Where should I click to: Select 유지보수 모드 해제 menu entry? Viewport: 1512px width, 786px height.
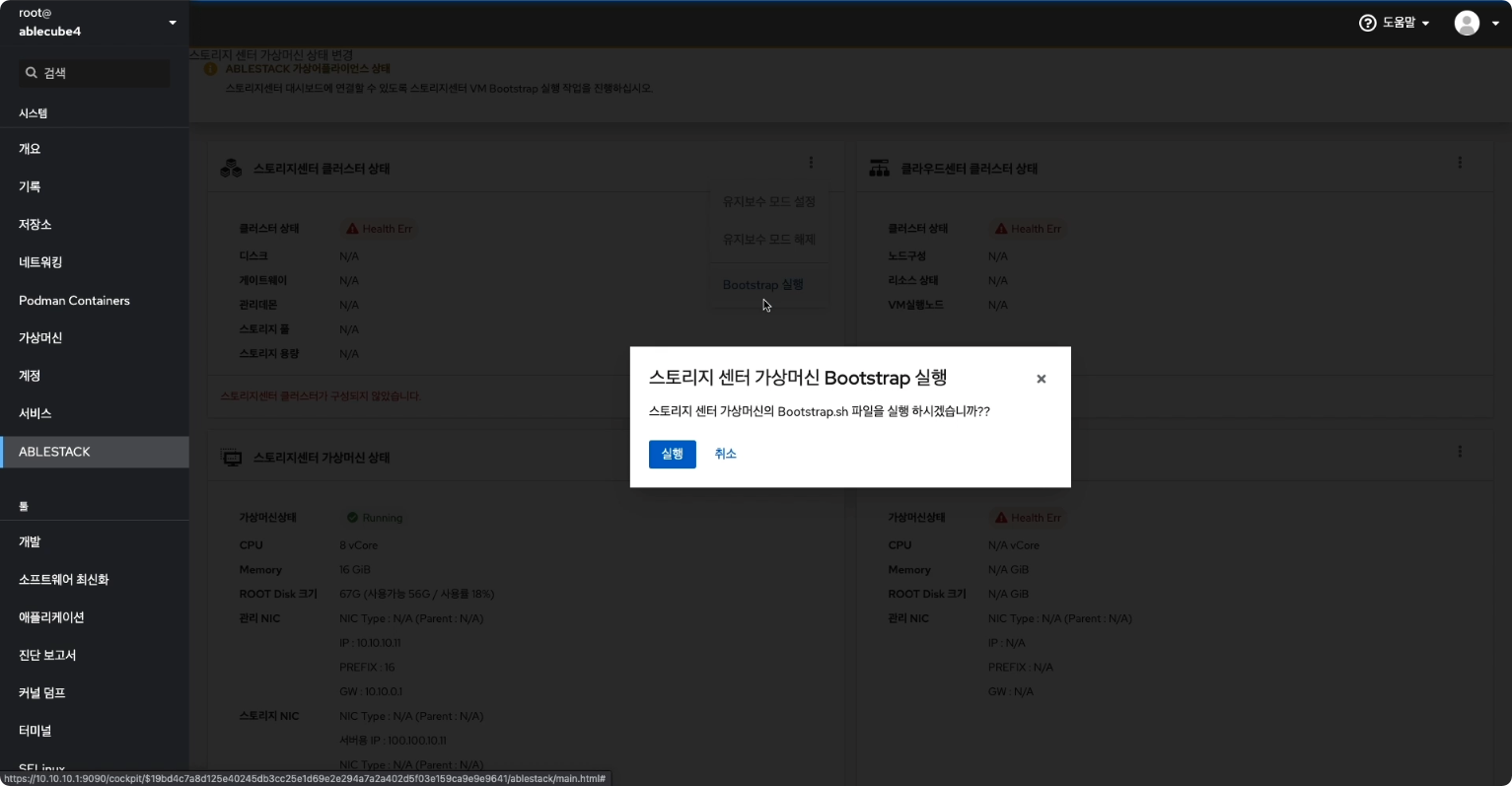tap(769, 240)
